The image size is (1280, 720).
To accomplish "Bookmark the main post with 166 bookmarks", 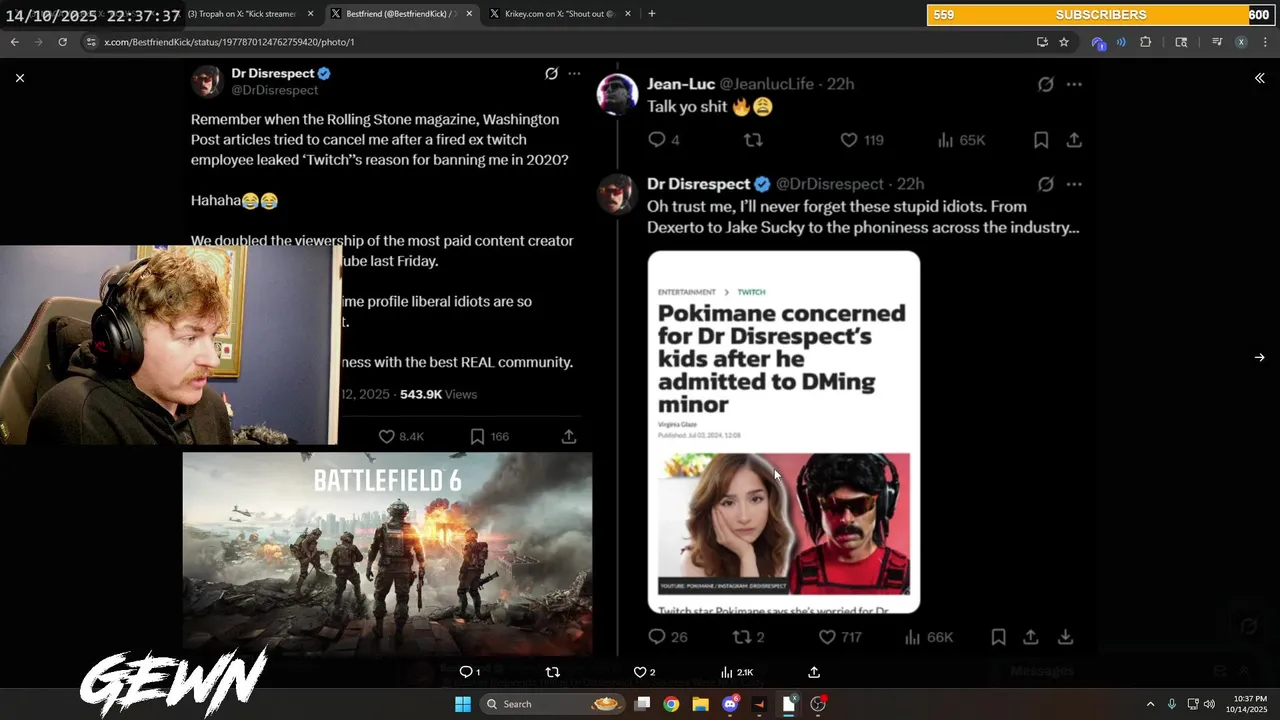I will point(490,437).
